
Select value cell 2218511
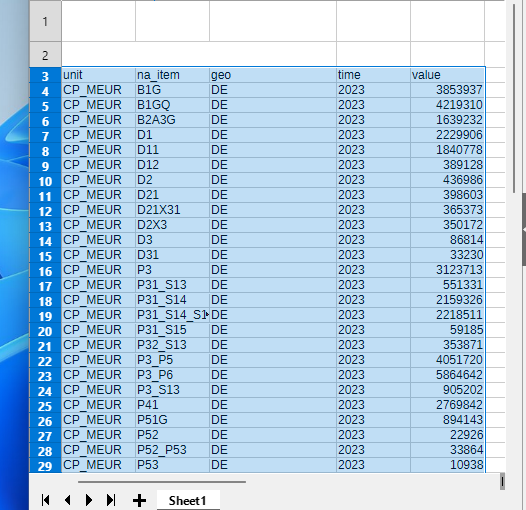tap(448, 315)
